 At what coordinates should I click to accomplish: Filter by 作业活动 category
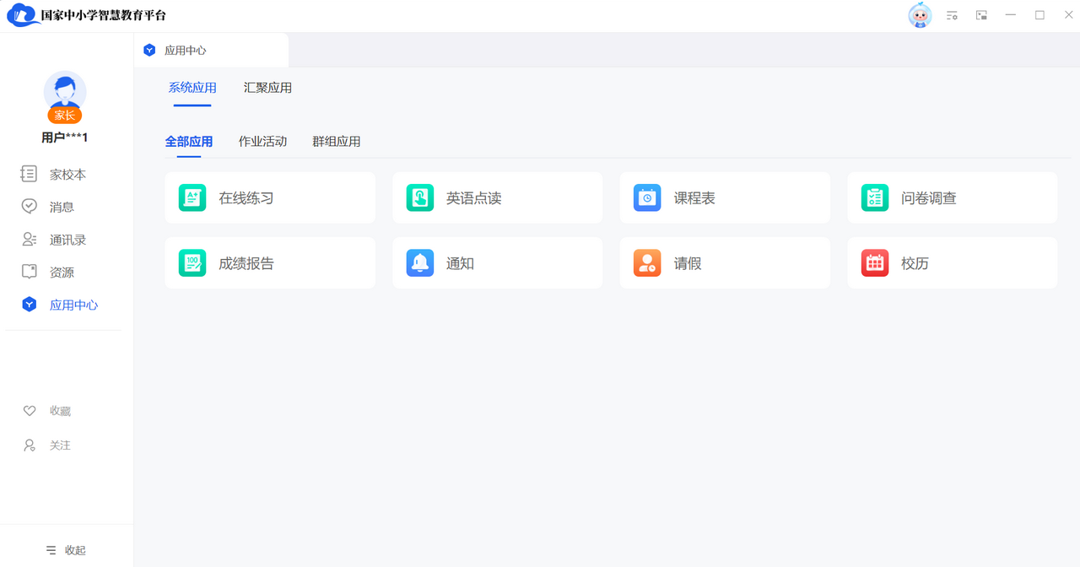point(263,142)
